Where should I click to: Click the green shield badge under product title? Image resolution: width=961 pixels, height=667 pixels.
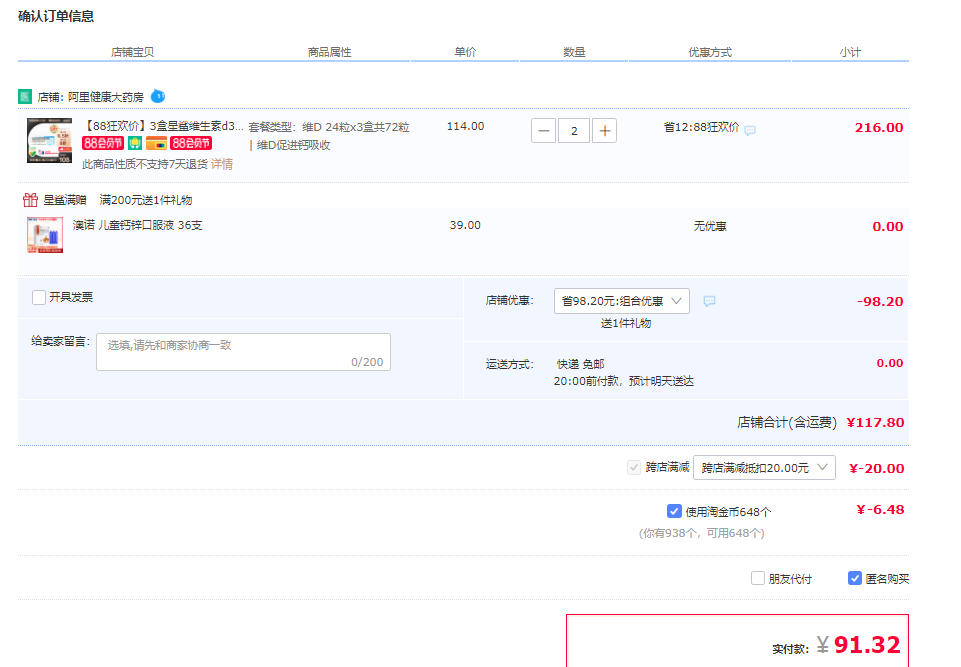pos(135,143)
